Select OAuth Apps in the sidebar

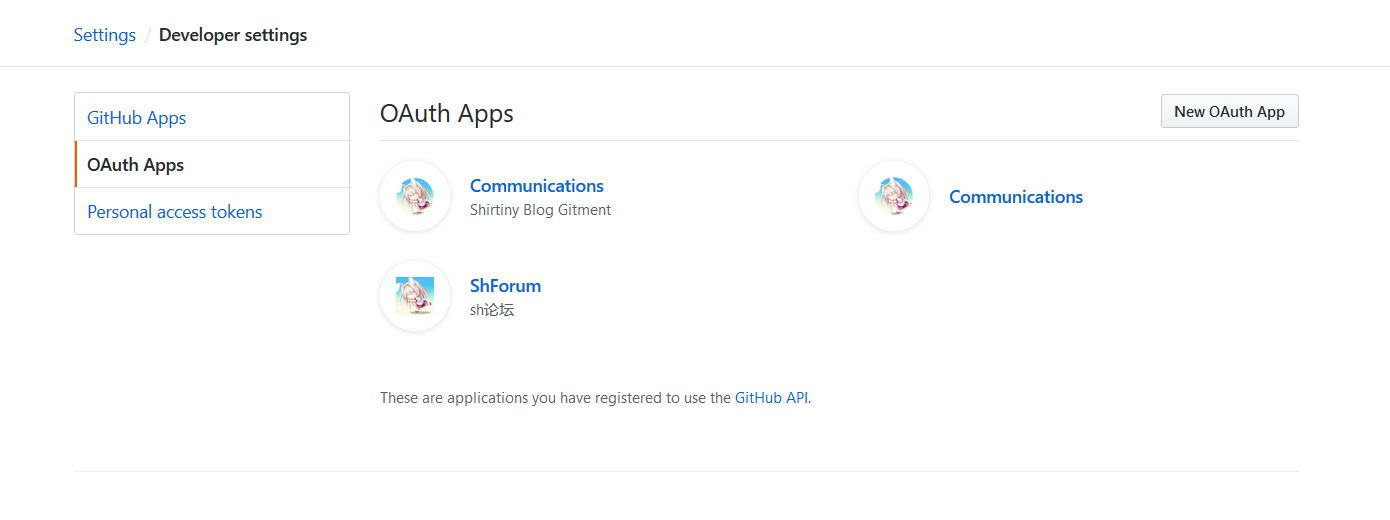(136, 165)
